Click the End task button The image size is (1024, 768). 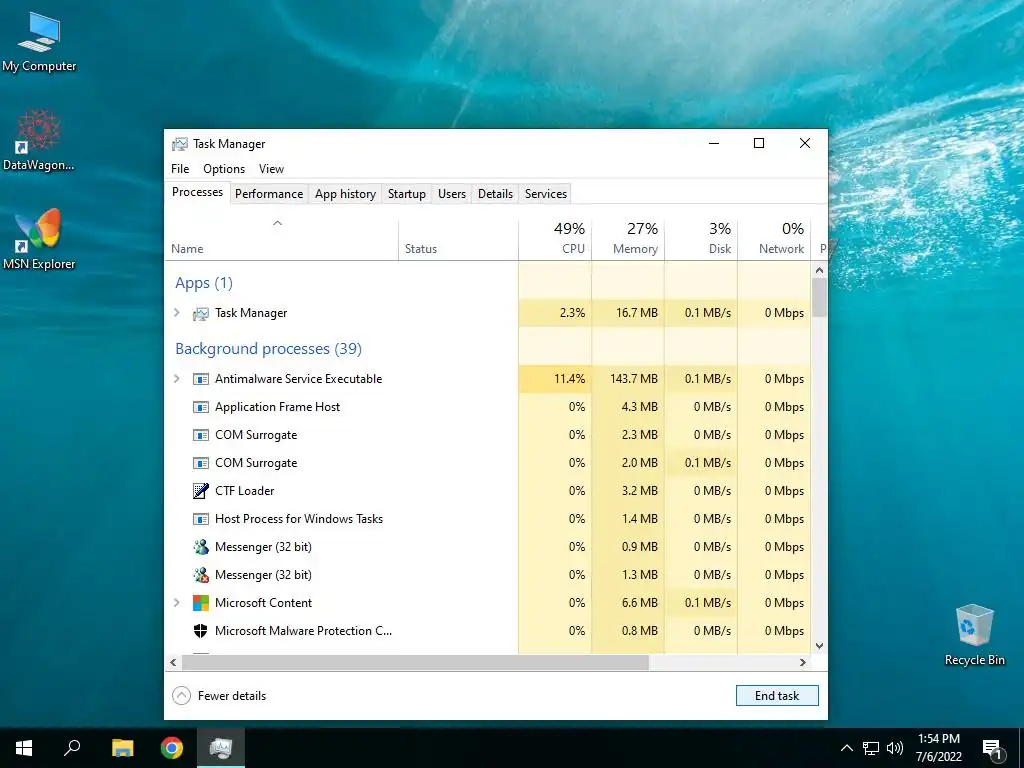pos(777,696)
